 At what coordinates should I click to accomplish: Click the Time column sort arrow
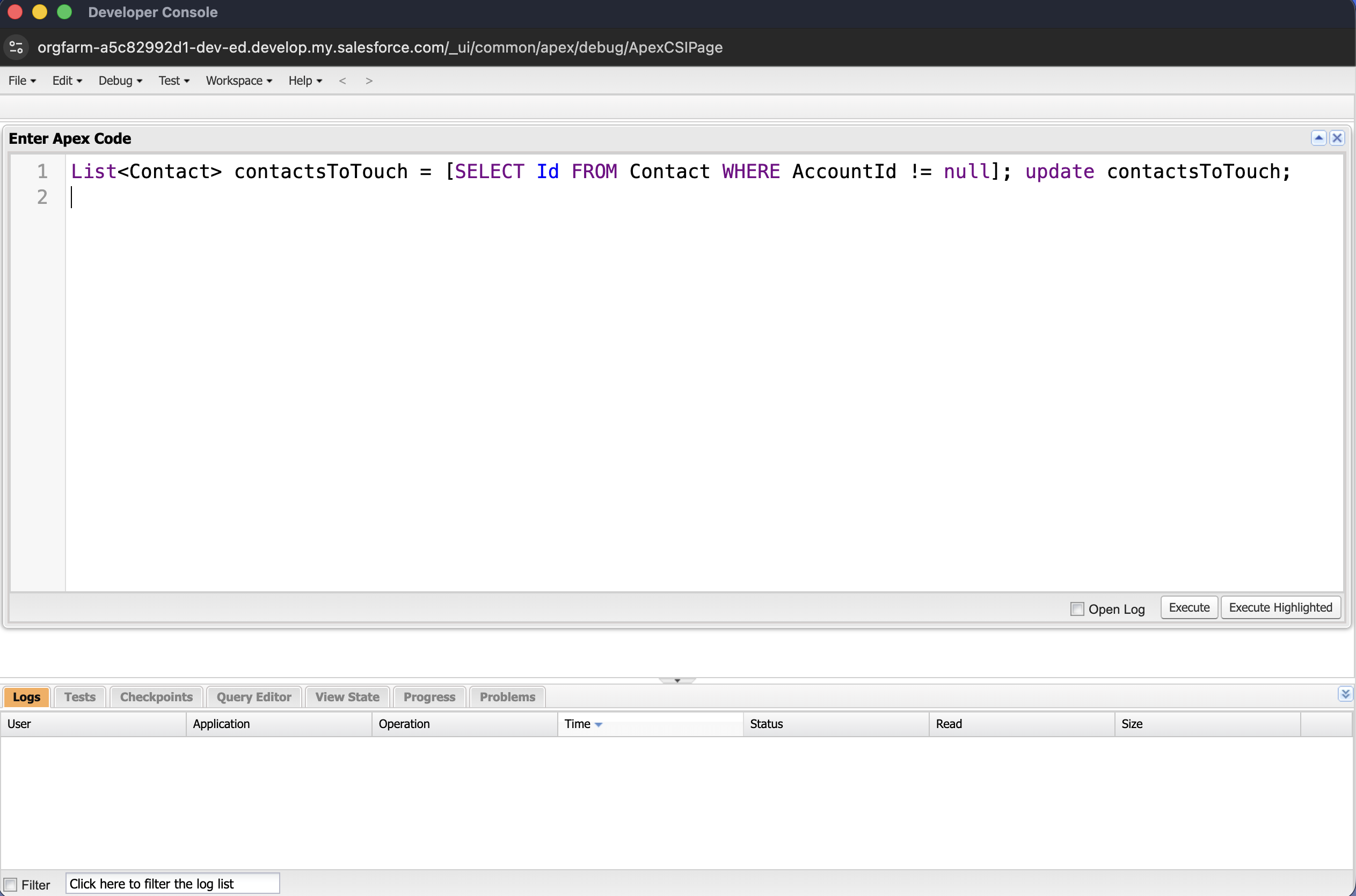(x=599, y=724)
